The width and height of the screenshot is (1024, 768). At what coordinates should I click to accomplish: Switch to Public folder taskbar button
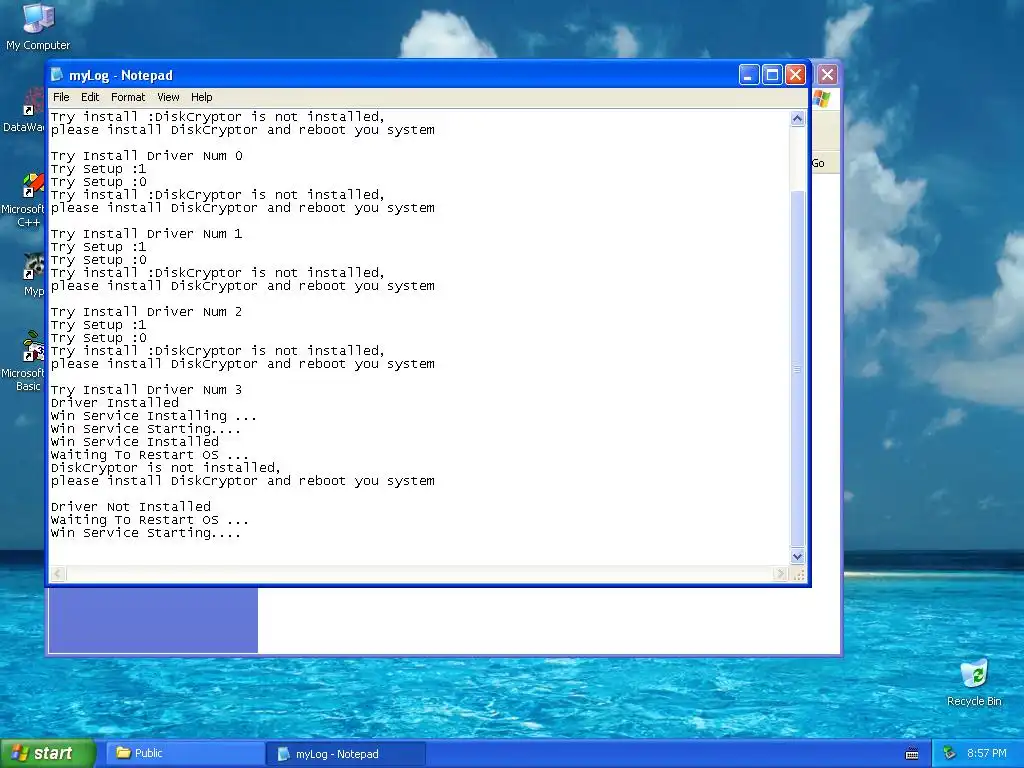click(x=185, y=754)
